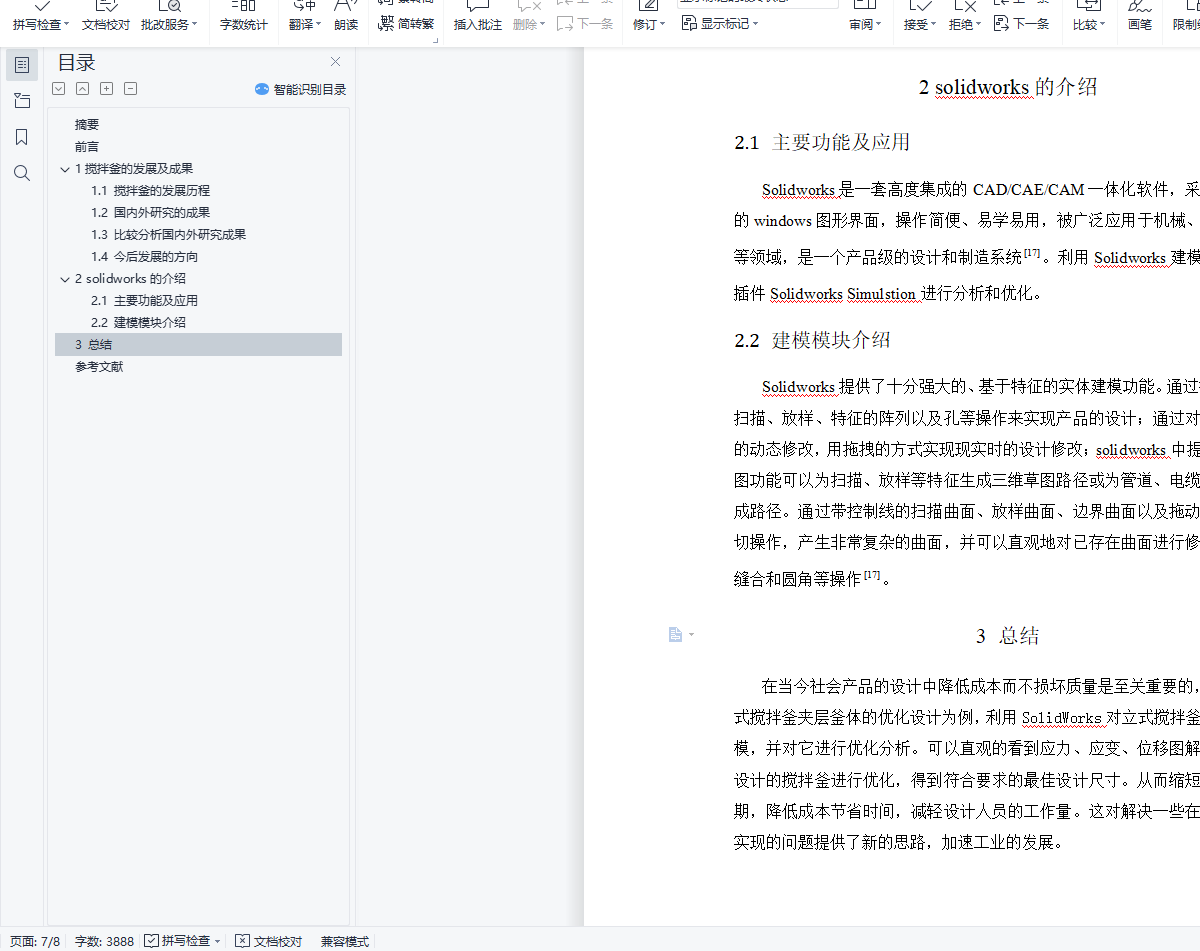1200x951 pixels.
Task: Click 文档校对 in the status bar
Action: pos(268,941)
